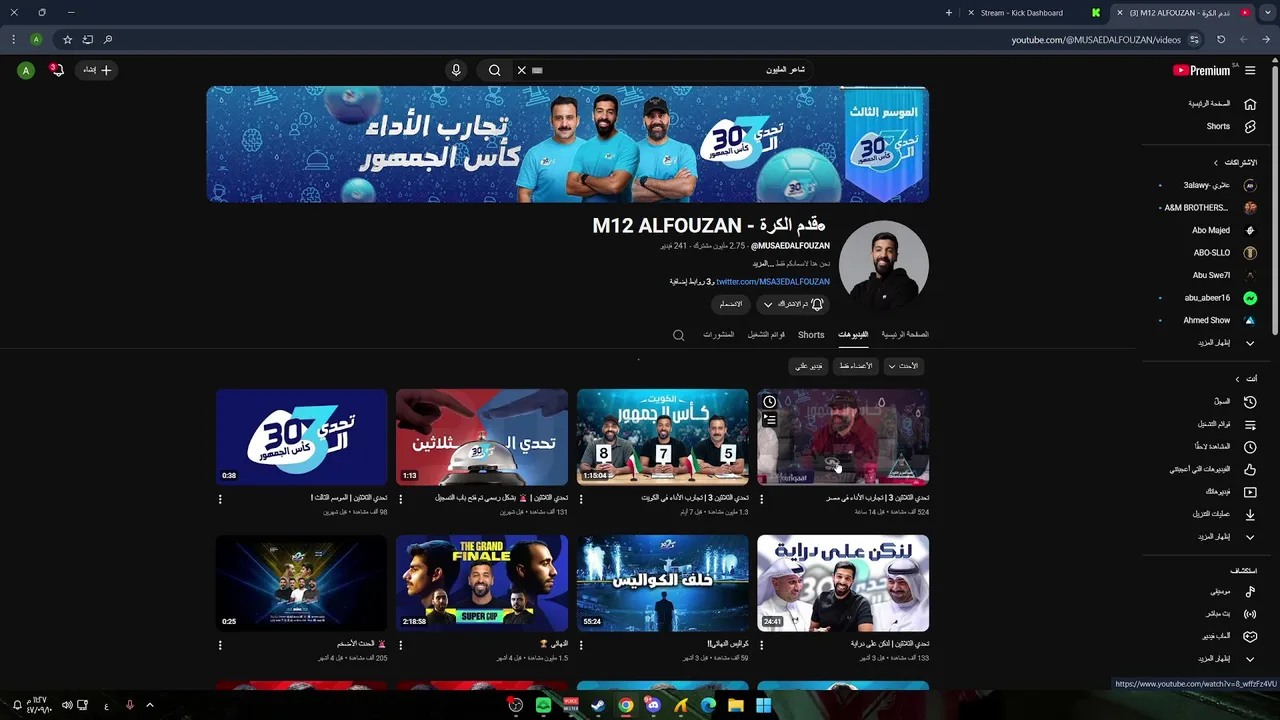
Task: Open Shorts in the right sidebar
Action: pos(1230,127)
